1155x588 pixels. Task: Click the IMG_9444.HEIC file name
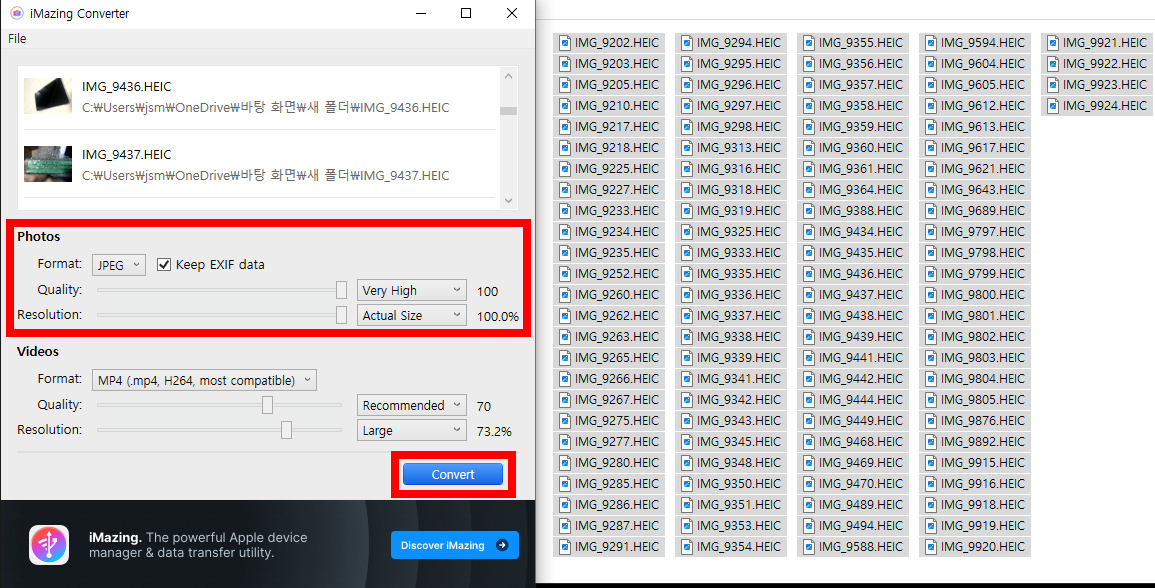coord(861,400)
